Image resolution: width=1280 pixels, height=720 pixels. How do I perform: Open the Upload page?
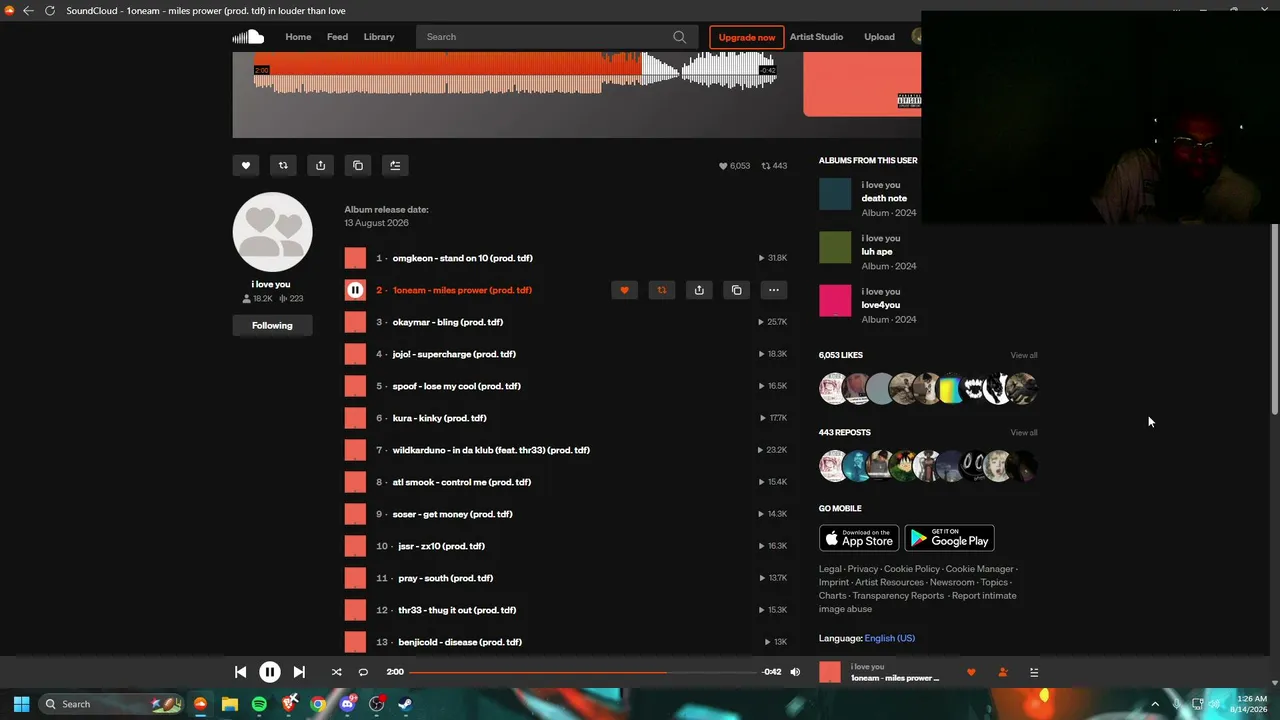pos(880,37)
